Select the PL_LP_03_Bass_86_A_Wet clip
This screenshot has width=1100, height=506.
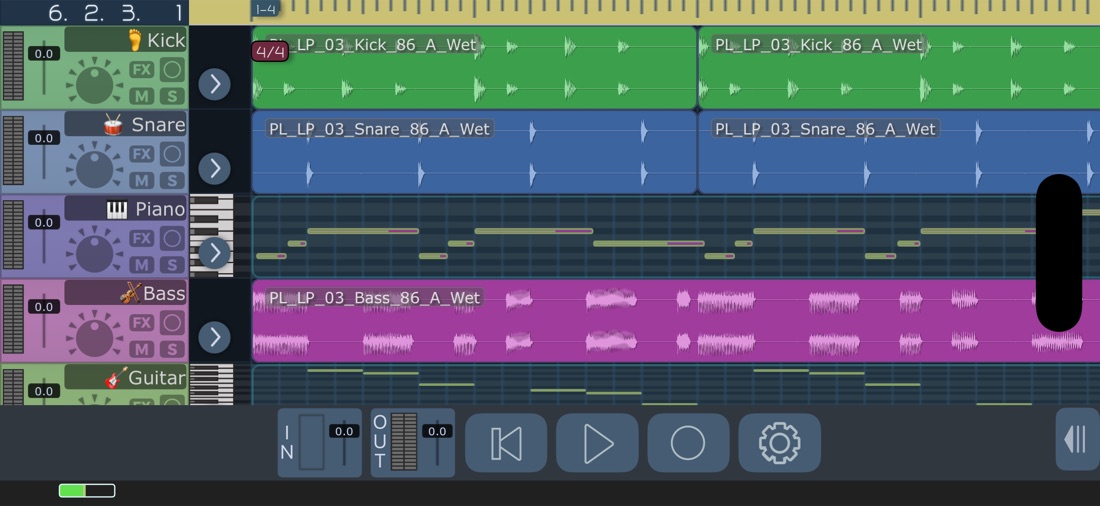point(676,321)
